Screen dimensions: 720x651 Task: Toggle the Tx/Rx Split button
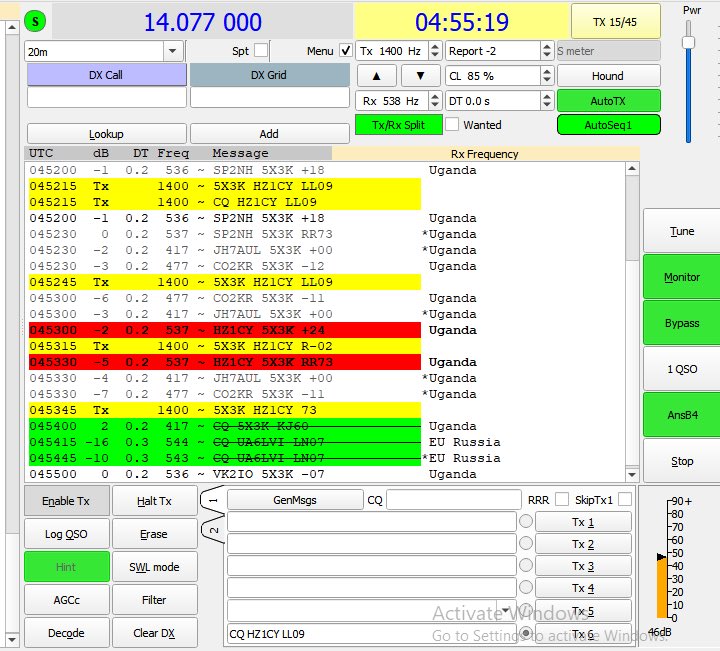399,124
